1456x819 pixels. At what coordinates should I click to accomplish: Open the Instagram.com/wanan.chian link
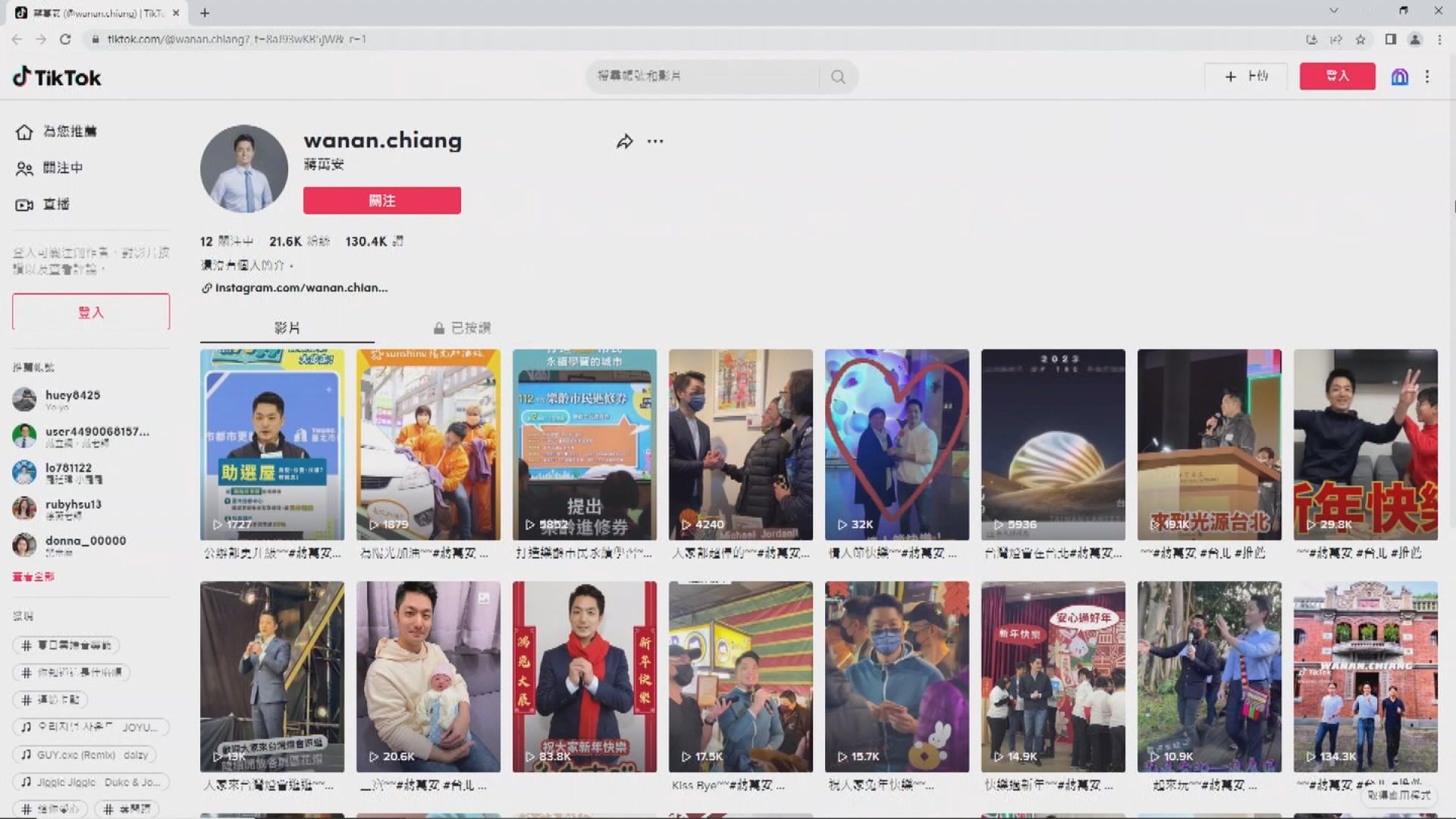300,288
